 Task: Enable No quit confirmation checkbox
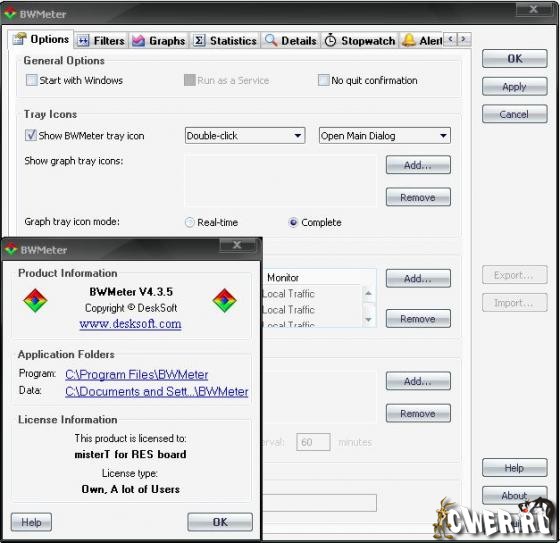click(x=324, y=80)
